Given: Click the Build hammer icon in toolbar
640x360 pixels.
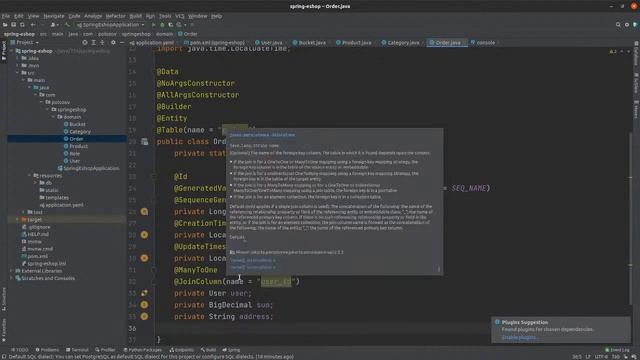Looking at the screenshot, I should (x=67, y=25).
